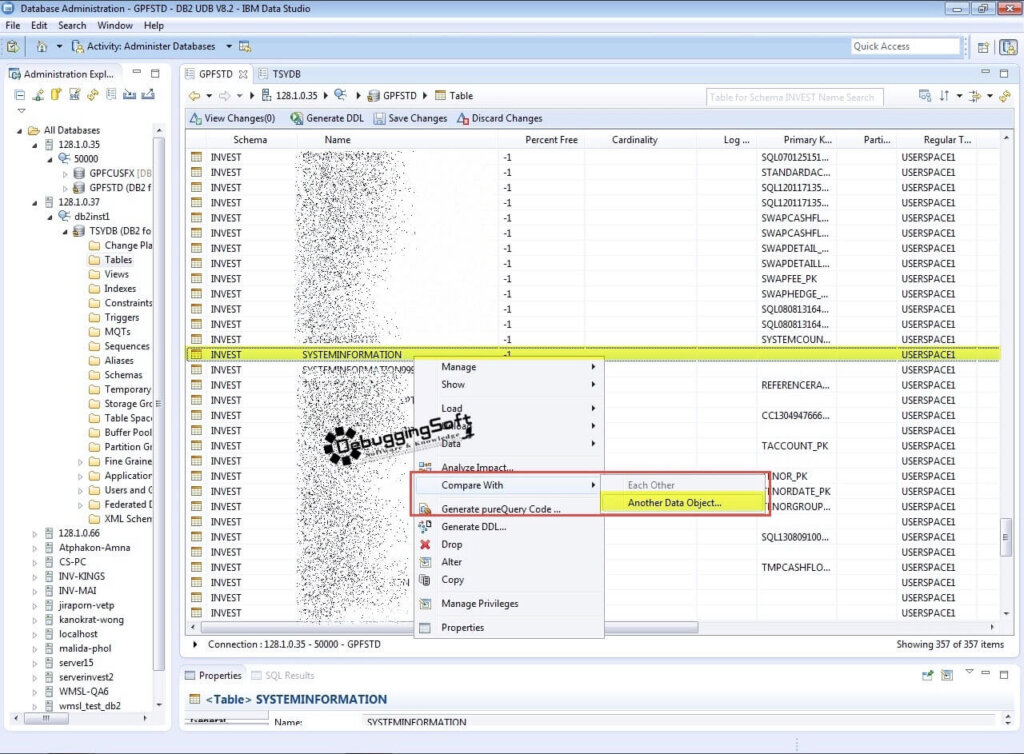Viewport: 1024px width, 754px height.
Task: Click the export icon in Administration Explorer toolbar
Action: 148,95
